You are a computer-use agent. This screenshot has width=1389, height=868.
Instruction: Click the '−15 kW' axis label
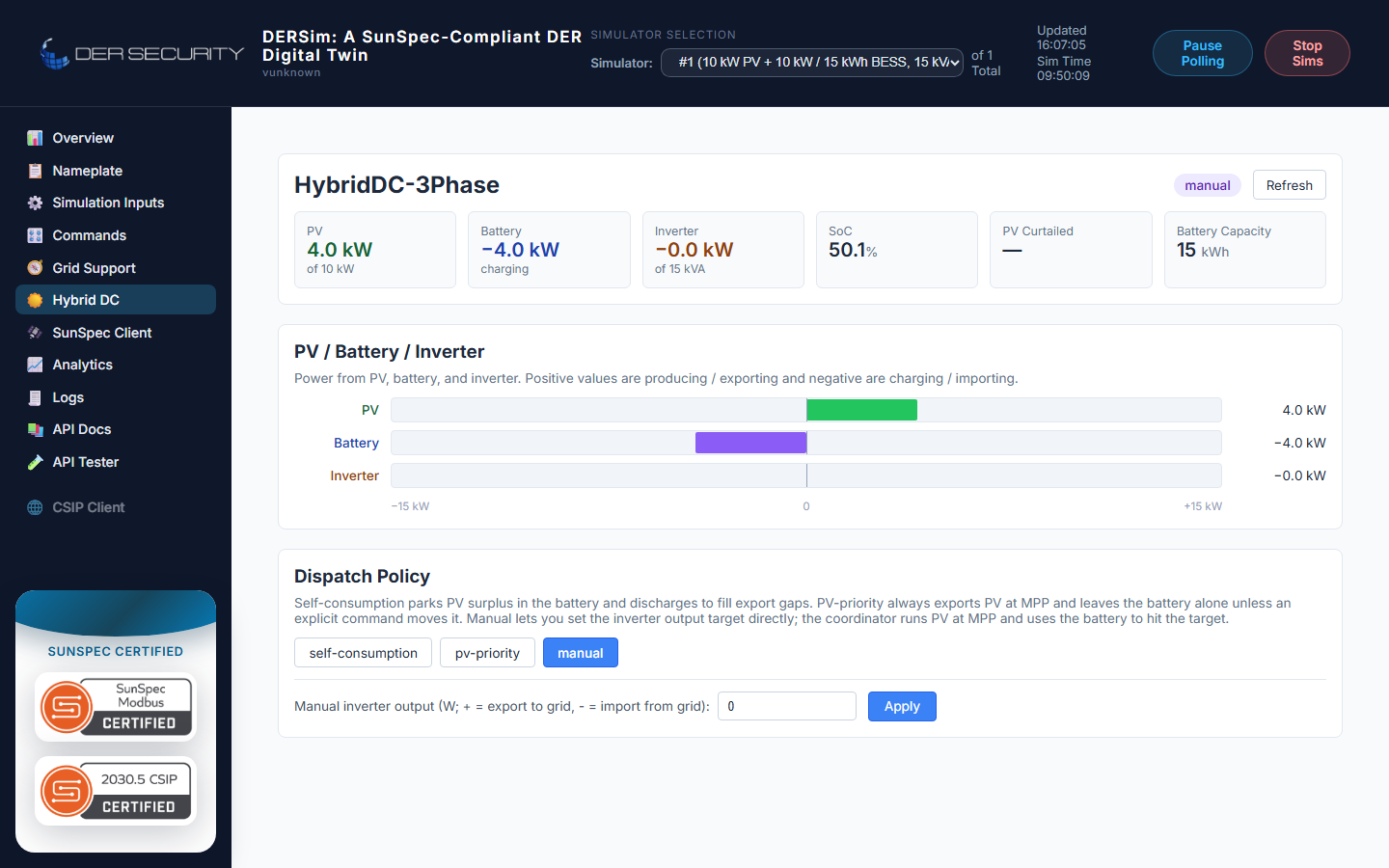[x=410, y=506]
